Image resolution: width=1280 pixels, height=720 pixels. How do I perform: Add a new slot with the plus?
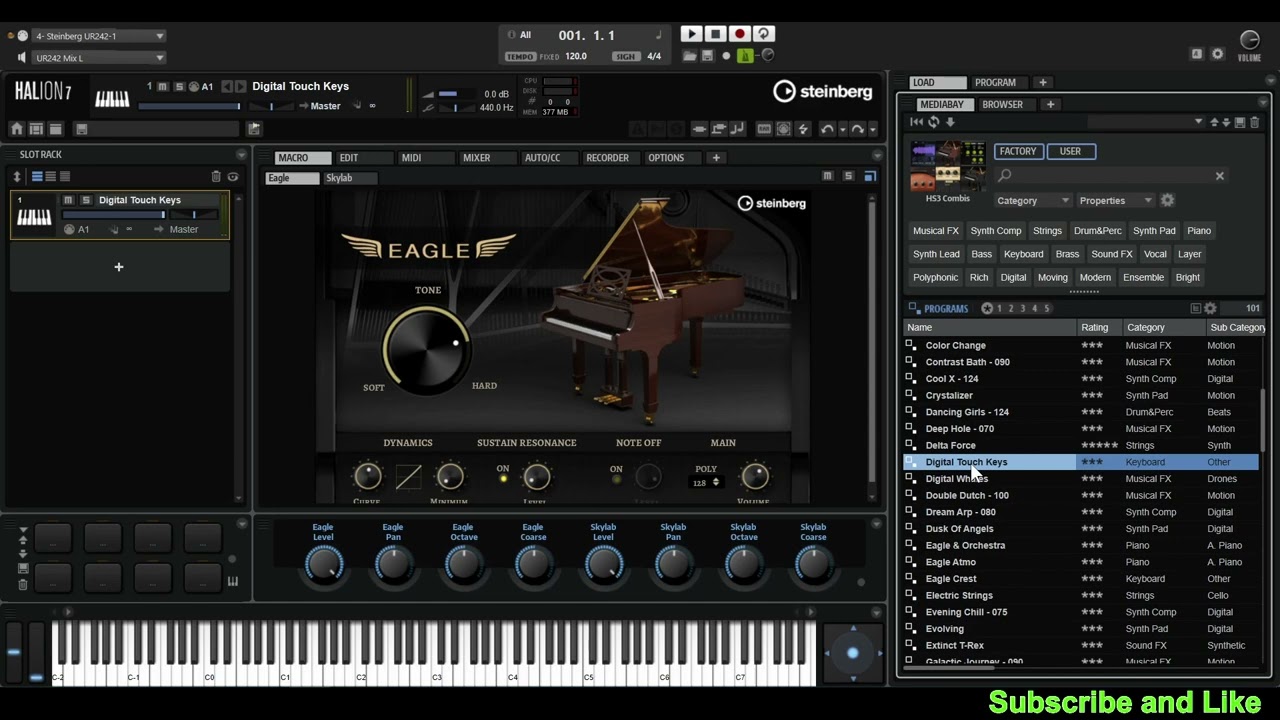click(x=119, y=267)
